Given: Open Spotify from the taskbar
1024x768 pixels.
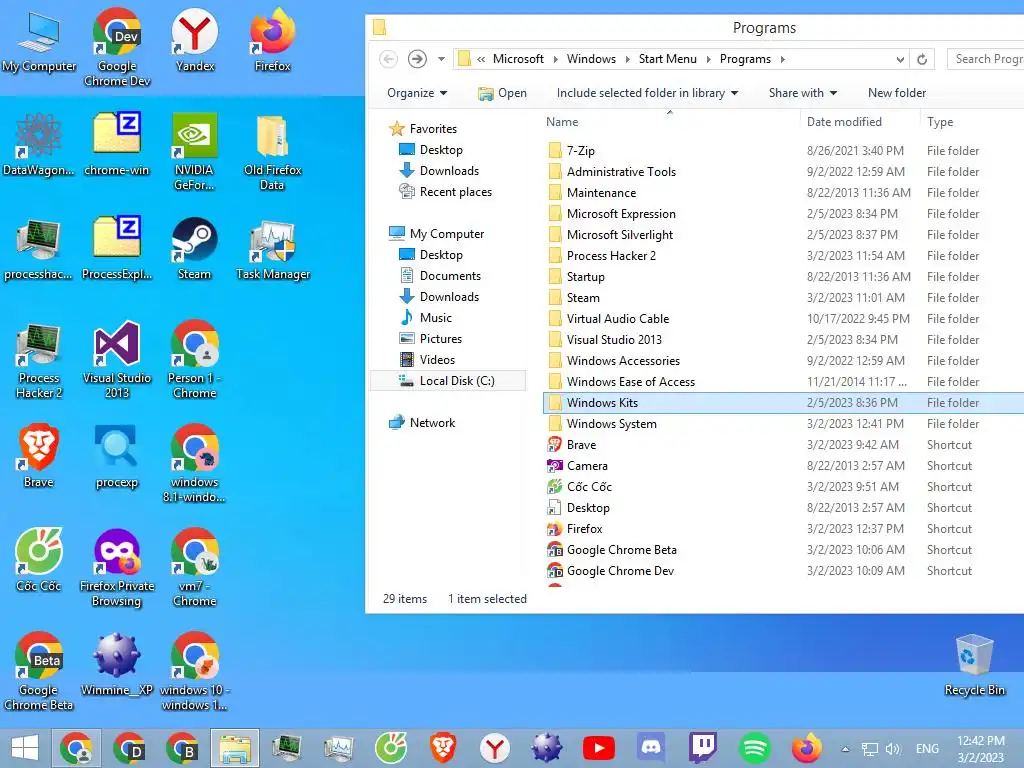Looking at the screenshot, I should tap(754, 748).
